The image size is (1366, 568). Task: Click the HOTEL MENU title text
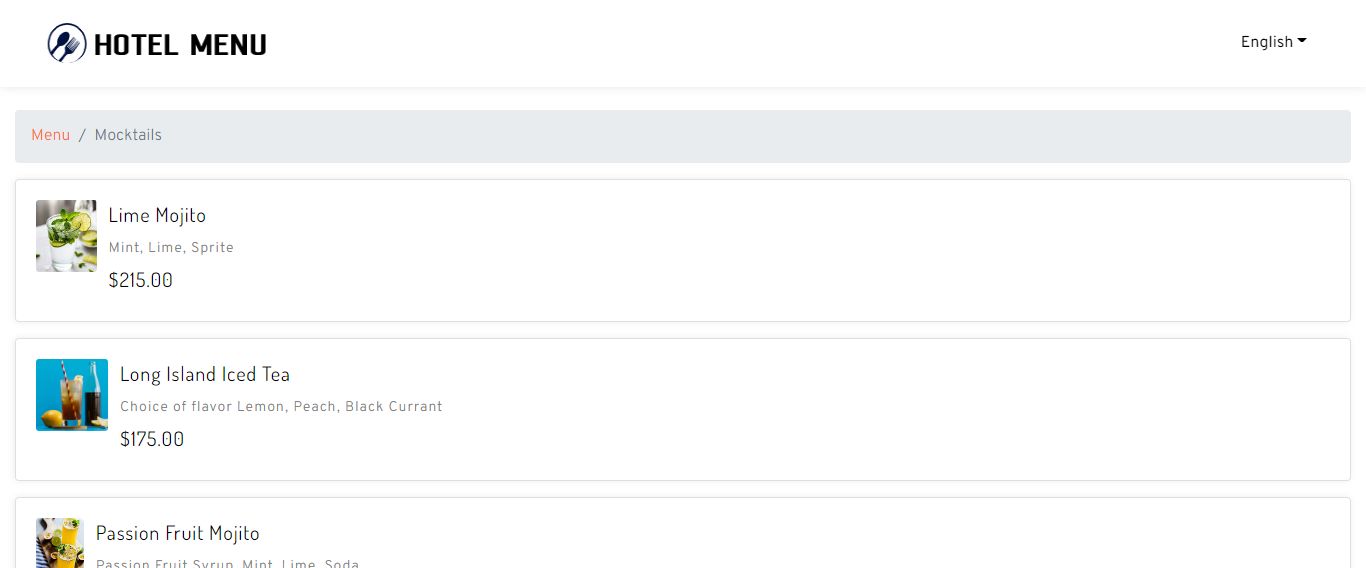[180, 45]
